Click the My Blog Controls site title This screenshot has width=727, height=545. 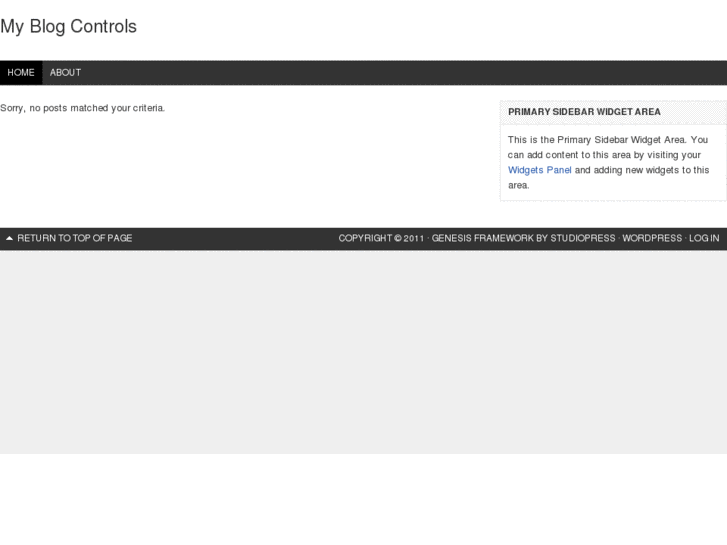tap(68, 27)
